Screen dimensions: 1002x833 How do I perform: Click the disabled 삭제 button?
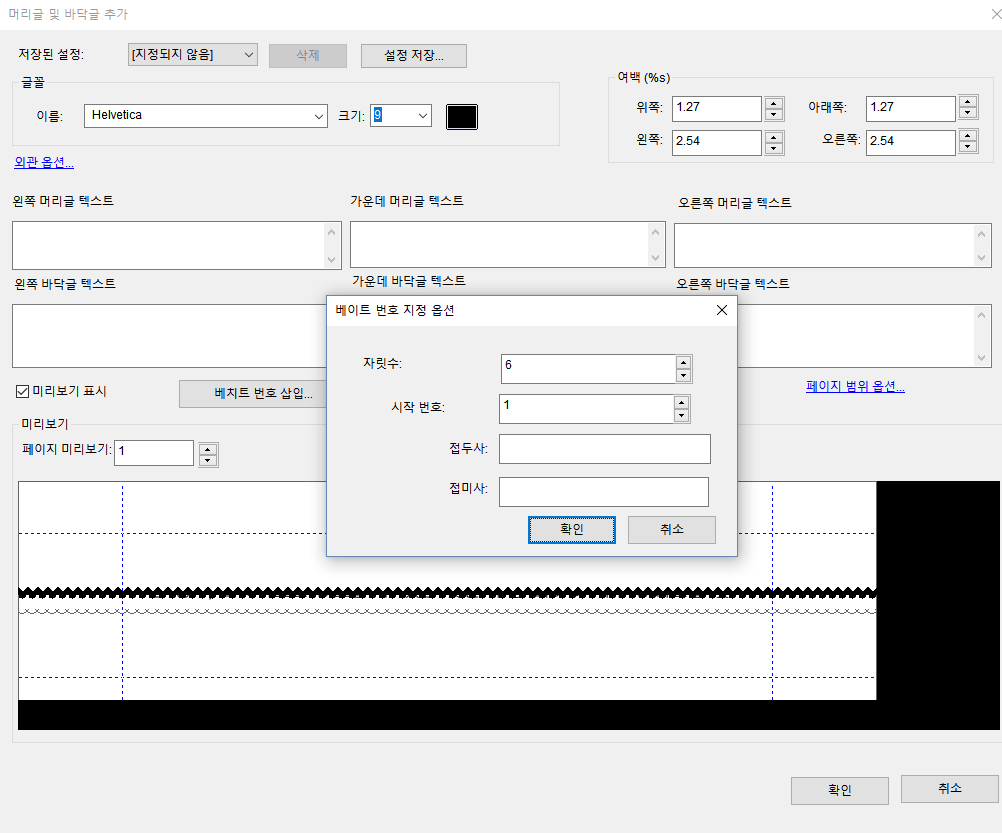(x=307, y=55)
